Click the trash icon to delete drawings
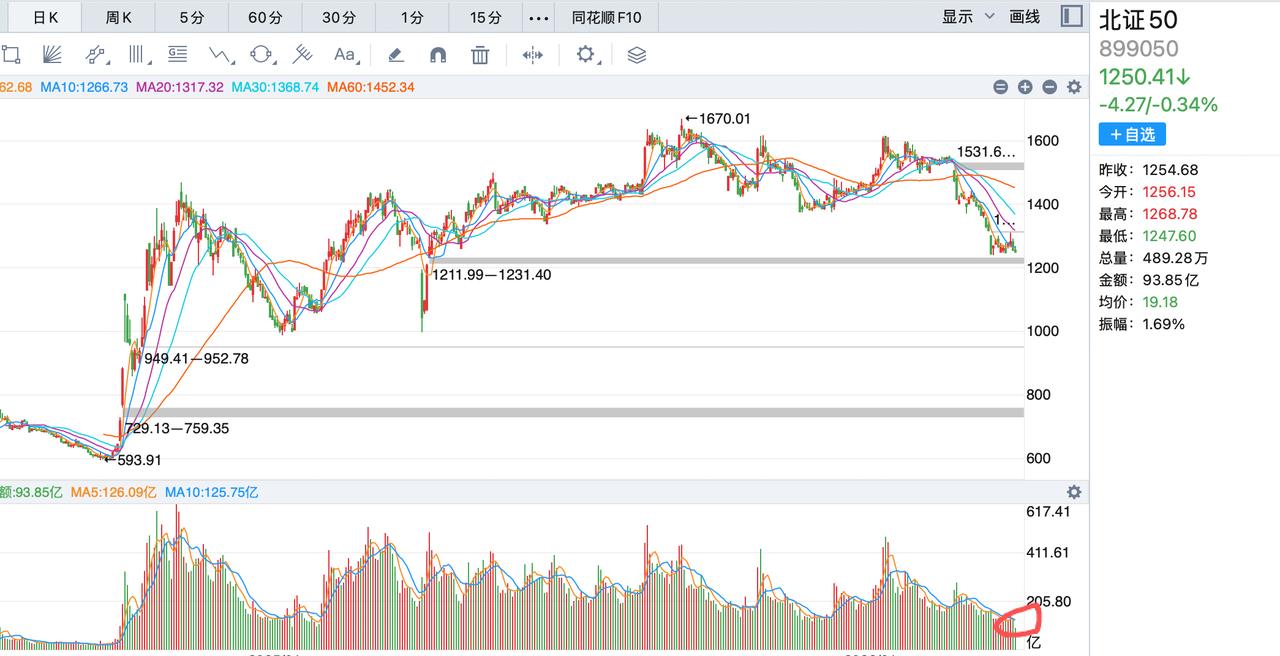Image resolution: width=1280 pixels, height=656 pixels. 480,55
